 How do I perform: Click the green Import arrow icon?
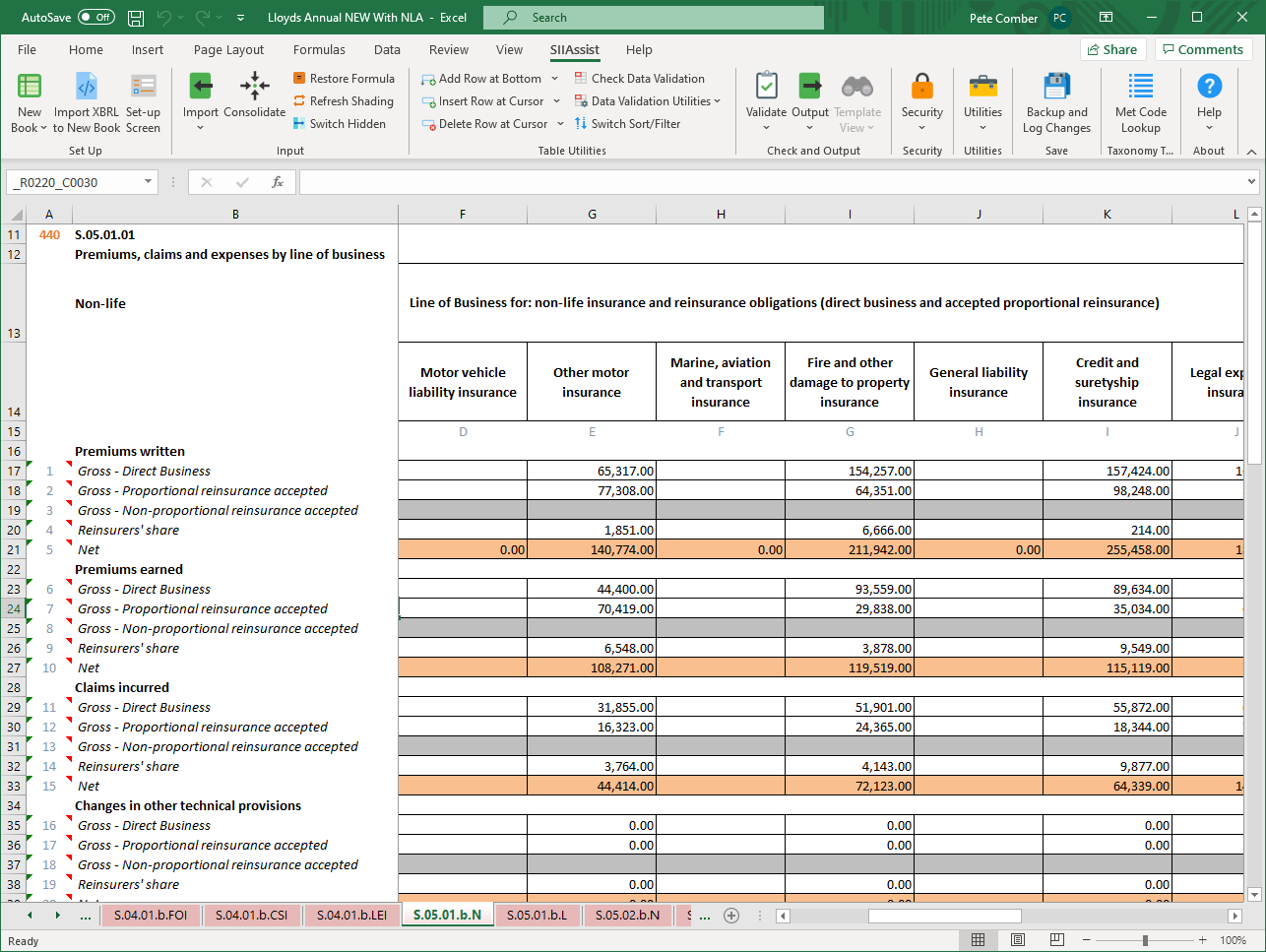coord(201,87)
